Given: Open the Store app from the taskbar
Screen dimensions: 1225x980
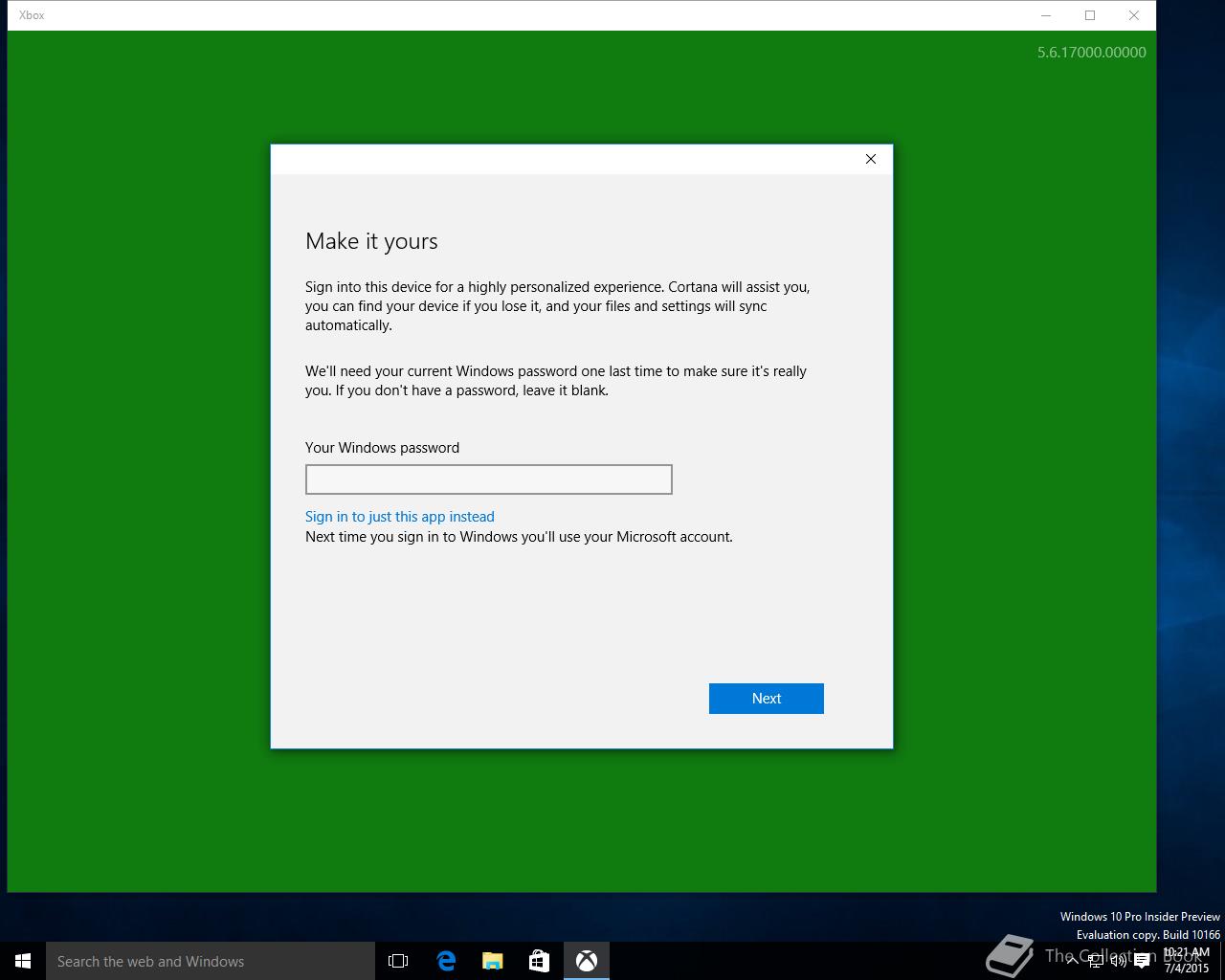Looking at the screenshot, I should (540, 961).
